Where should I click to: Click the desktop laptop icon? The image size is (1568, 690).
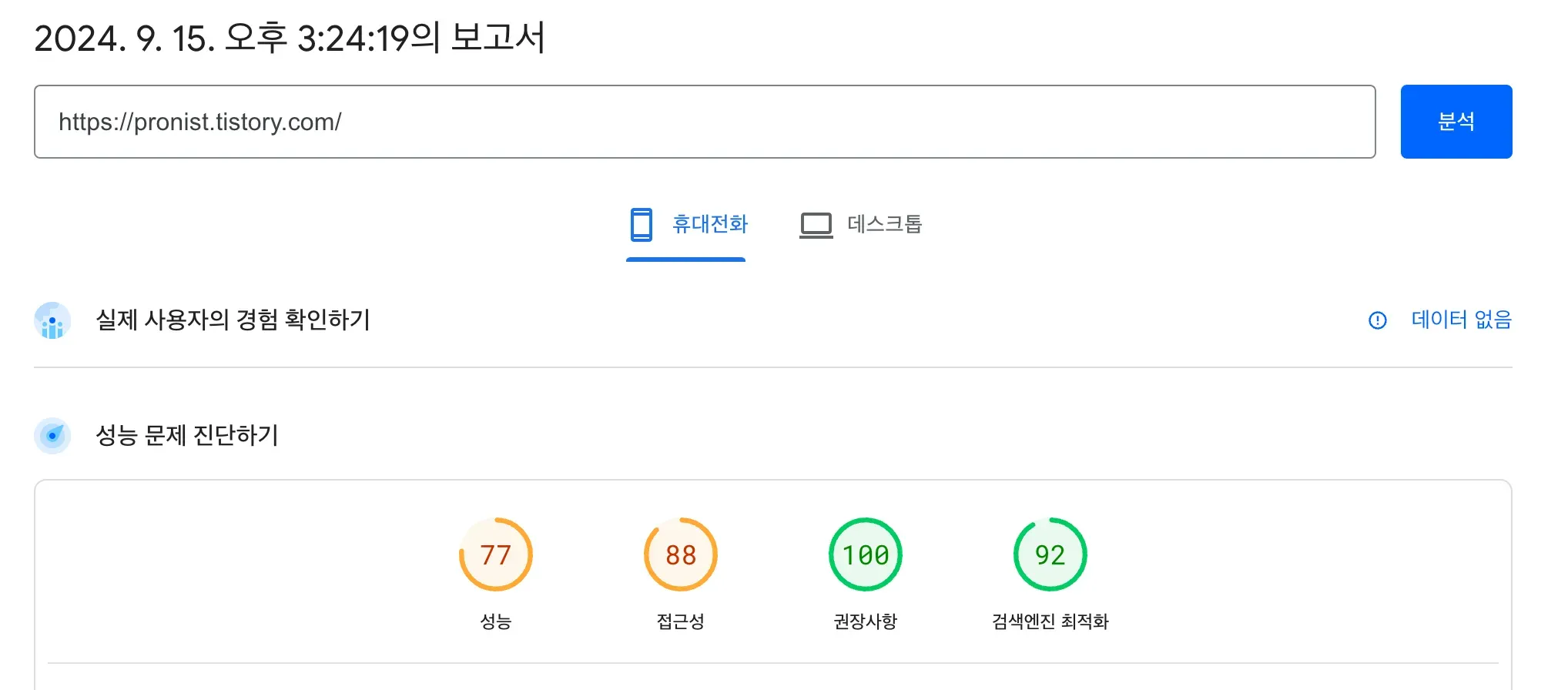tap(816, 225)
